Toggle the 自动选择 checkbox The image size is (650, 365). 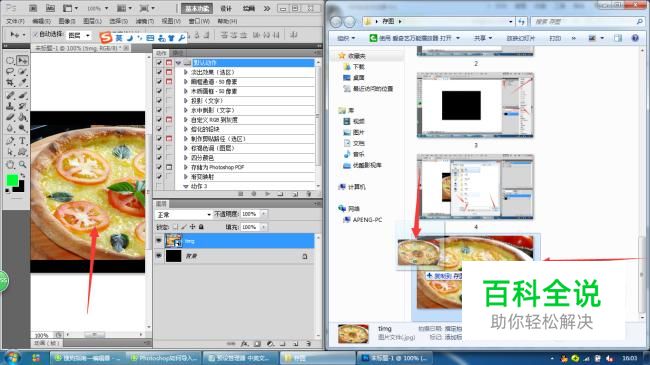tap(35, 35)
